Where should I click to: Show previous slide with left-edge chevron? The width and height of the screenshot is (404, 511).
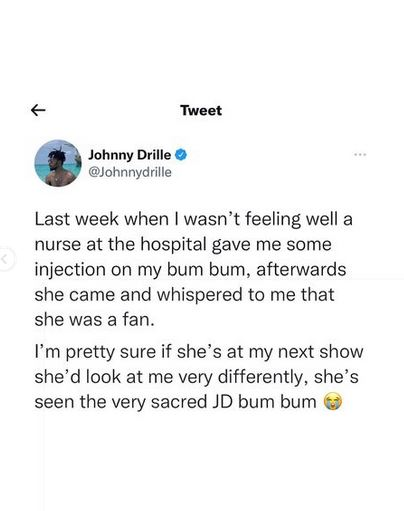coord(5,259)
